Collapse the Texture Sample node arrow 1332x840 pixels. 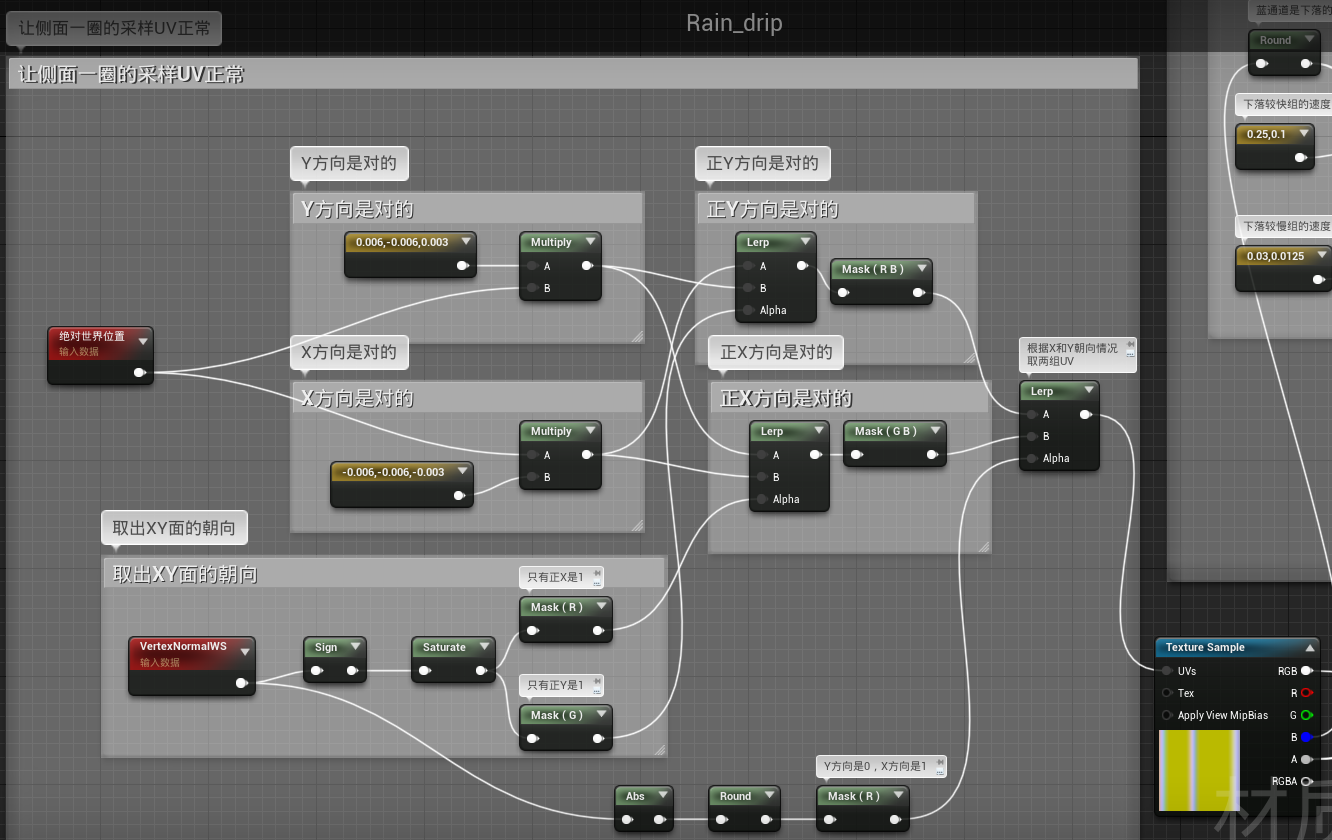tap(1310, 647)
